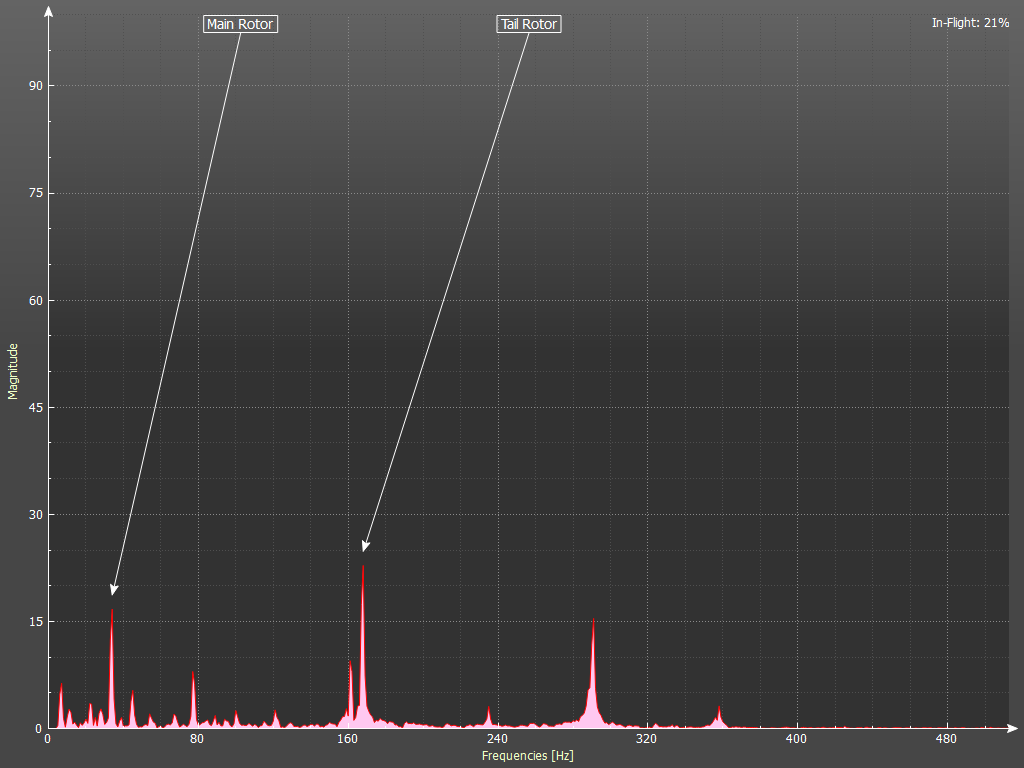Click the 320 tick label on frequency axis
This screenshot has width=1024, height=768.
pyautogui.click(x=646, y=740)
